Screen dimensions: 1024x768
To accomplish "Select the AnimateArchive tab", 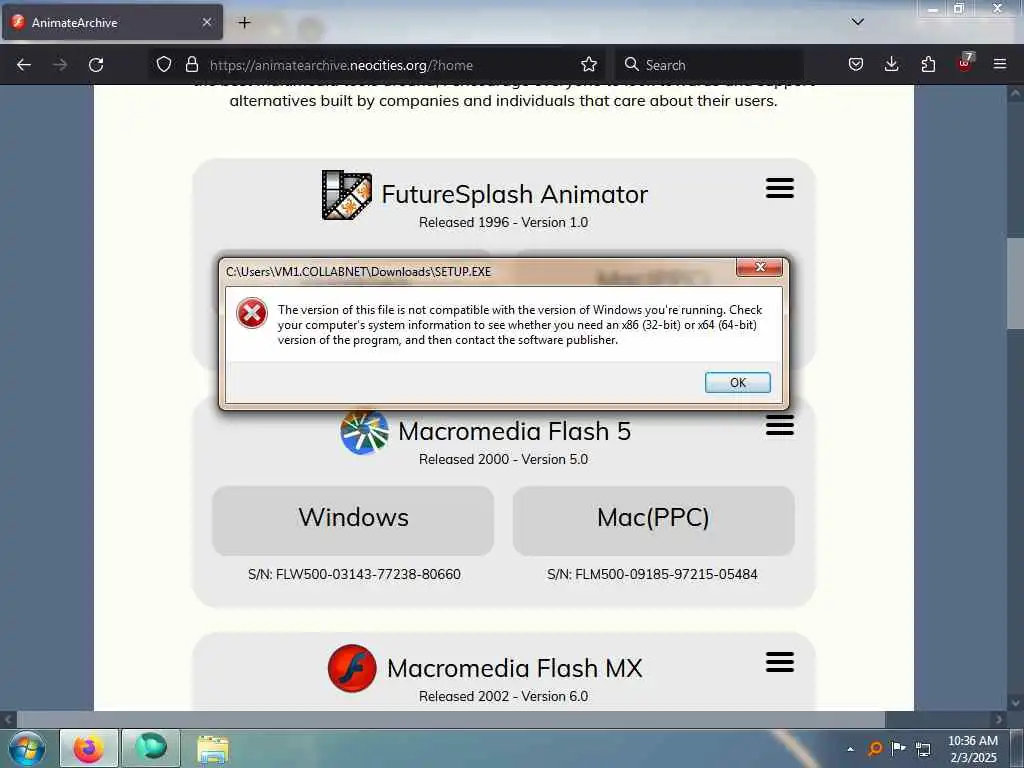I will 112,23.
